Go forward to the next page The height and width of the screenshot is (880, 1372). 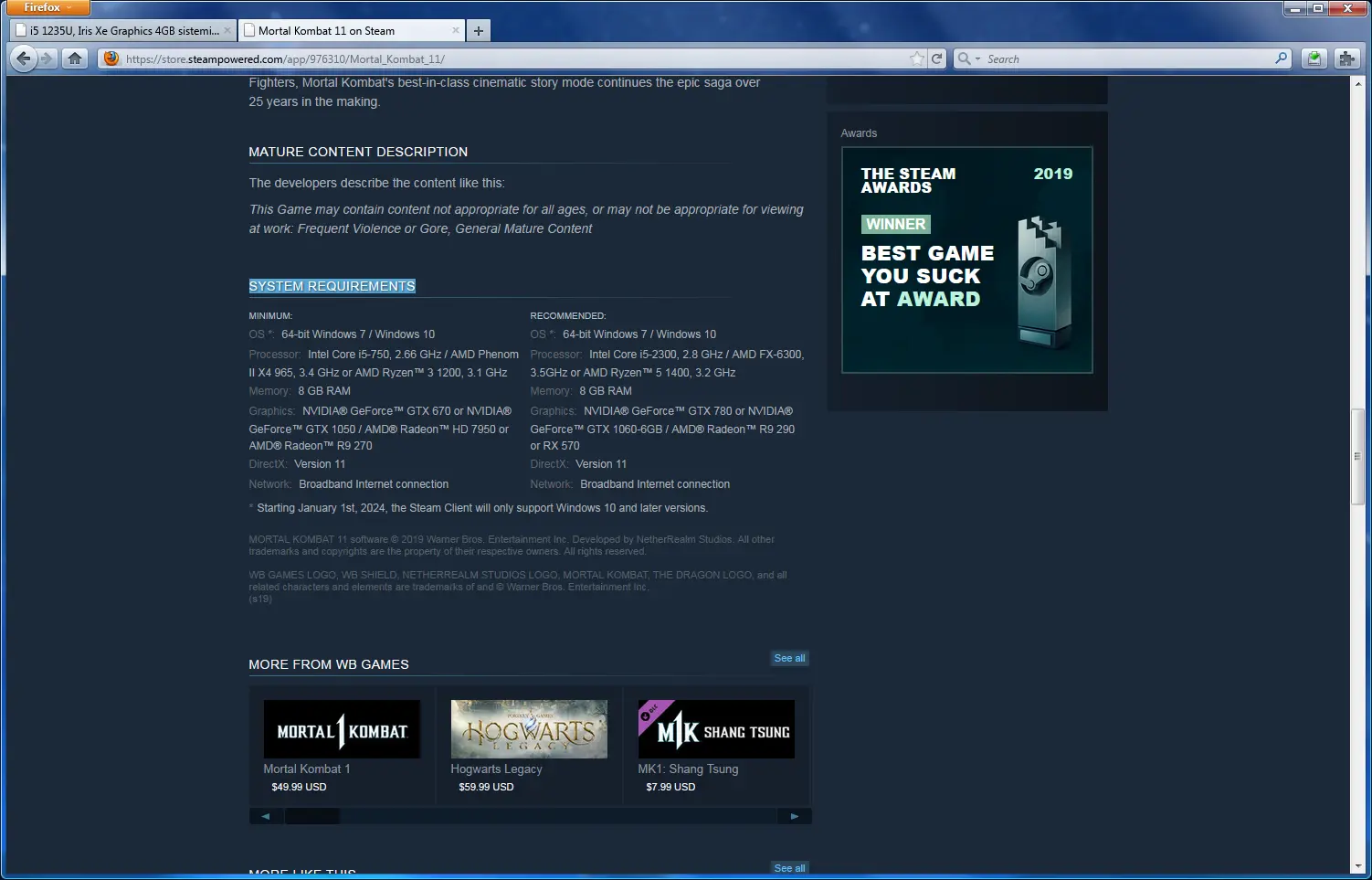[x=47, y=58]
